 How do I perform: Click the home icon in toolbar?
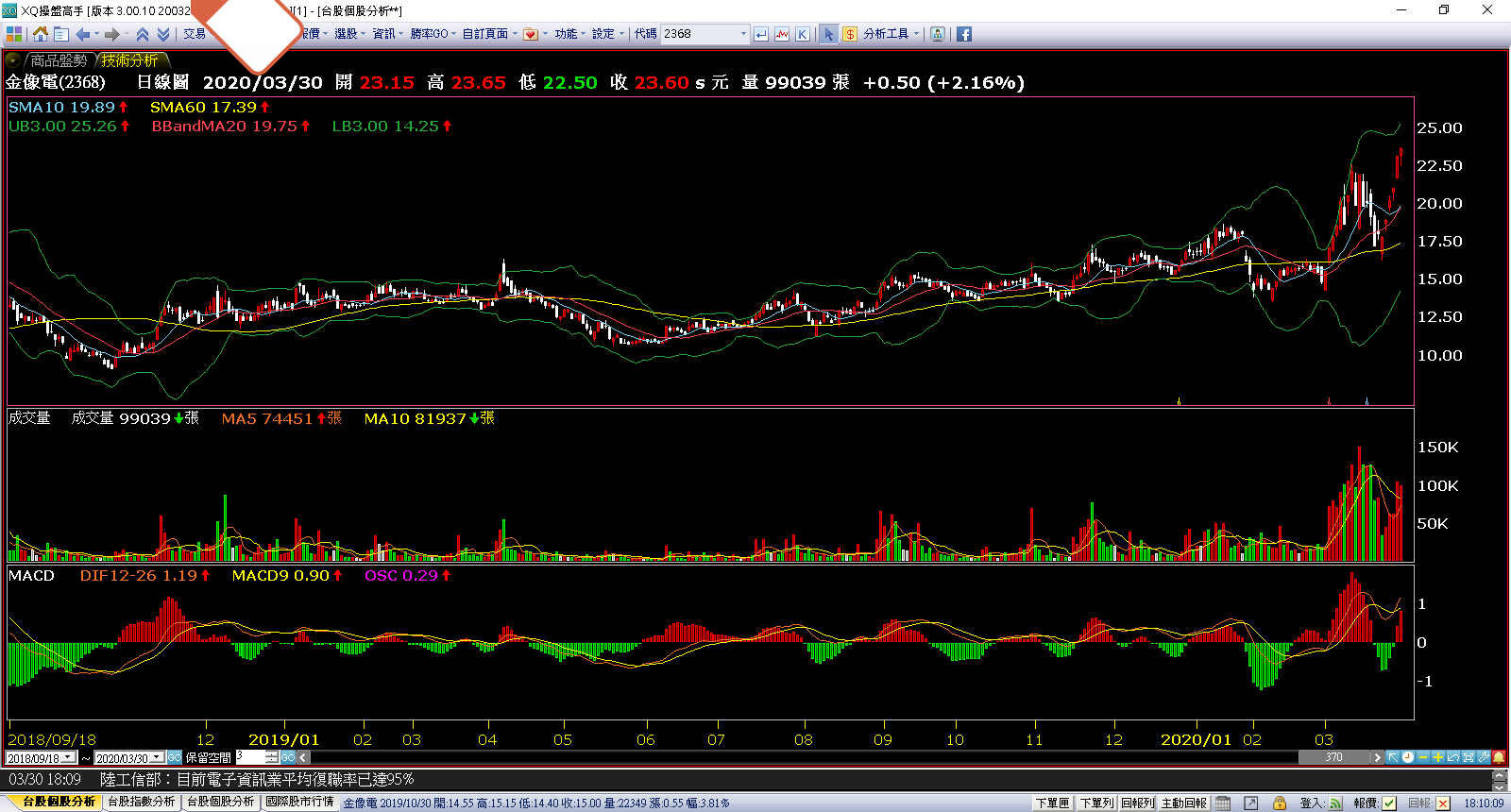pyautogui.click(x=40, y=34)
